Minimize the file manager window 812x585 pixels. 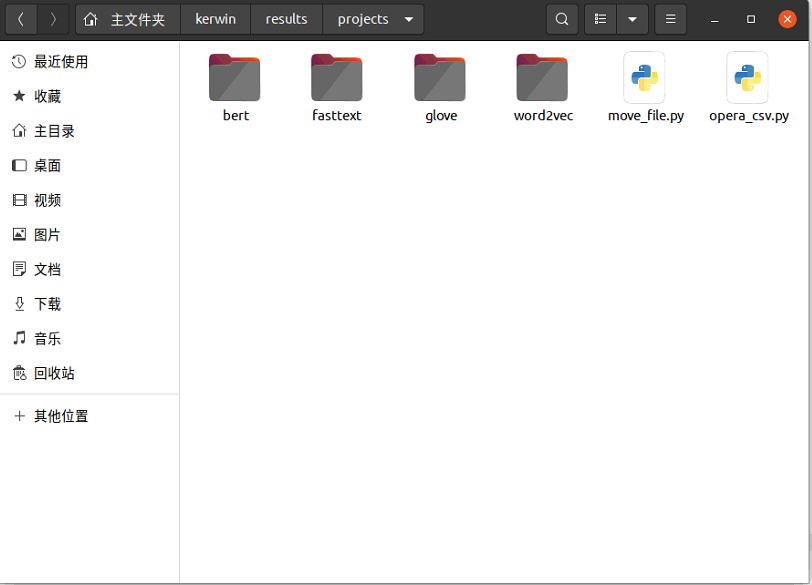point(715,20)
